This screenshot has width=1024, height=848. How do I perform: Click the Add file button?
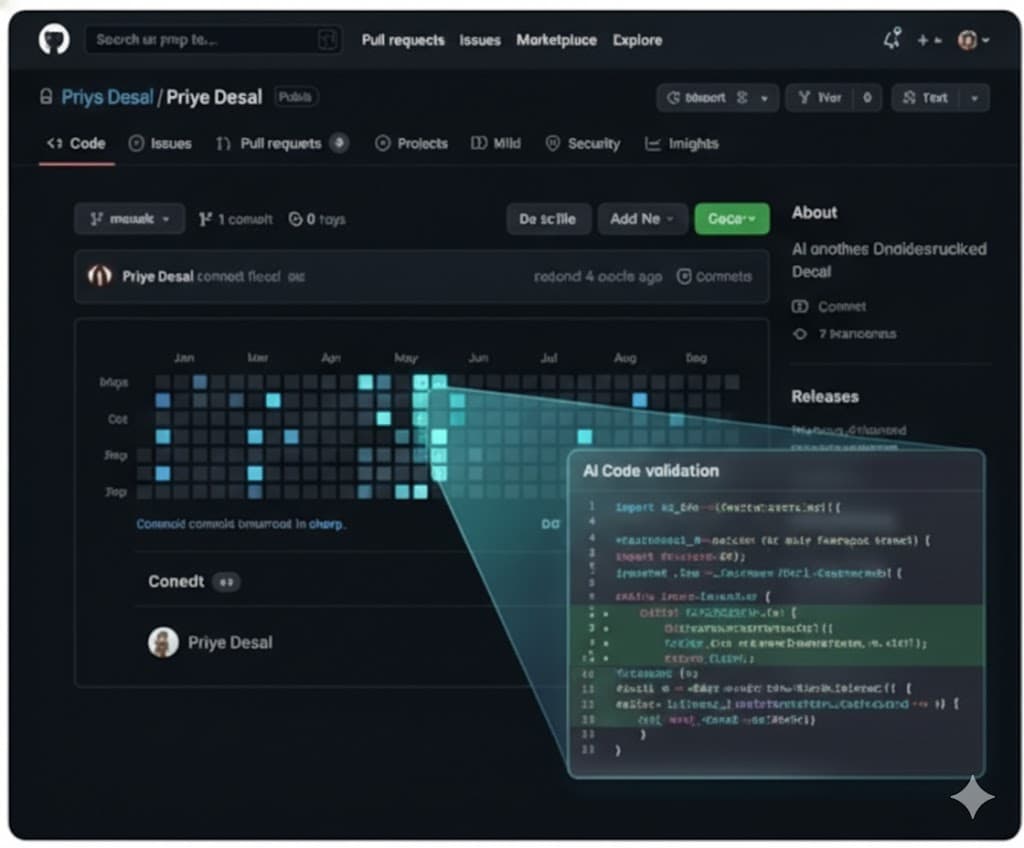coord(642,218)
